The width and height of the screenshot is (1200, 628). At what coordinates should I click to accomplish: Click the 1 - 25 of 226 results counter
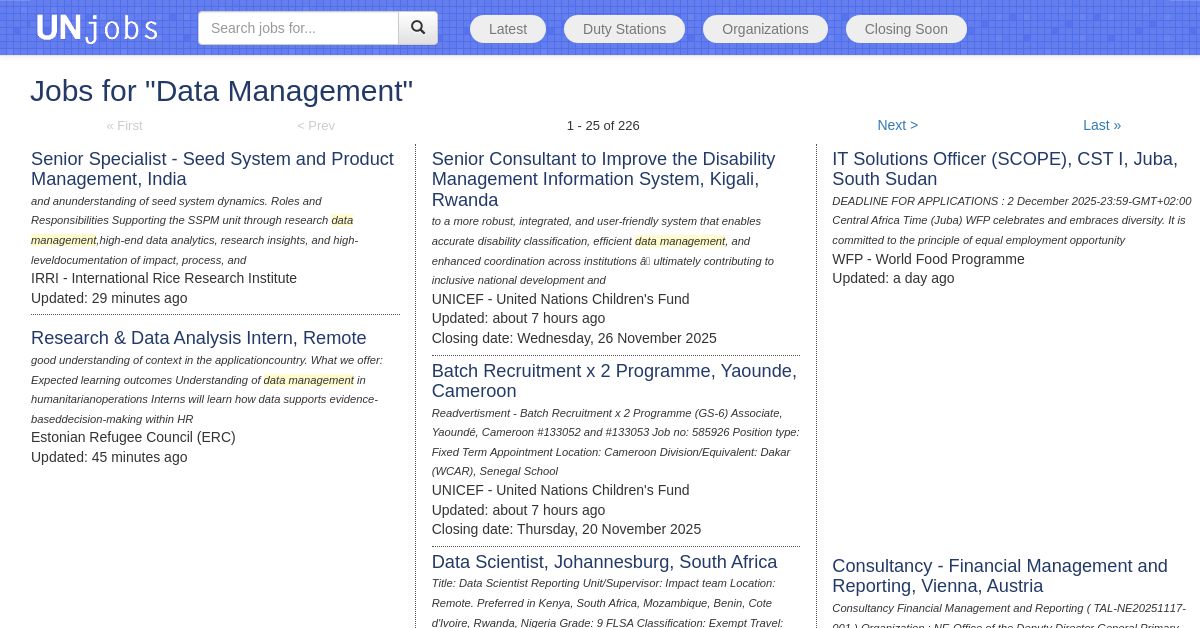click(x=603, y=125)
